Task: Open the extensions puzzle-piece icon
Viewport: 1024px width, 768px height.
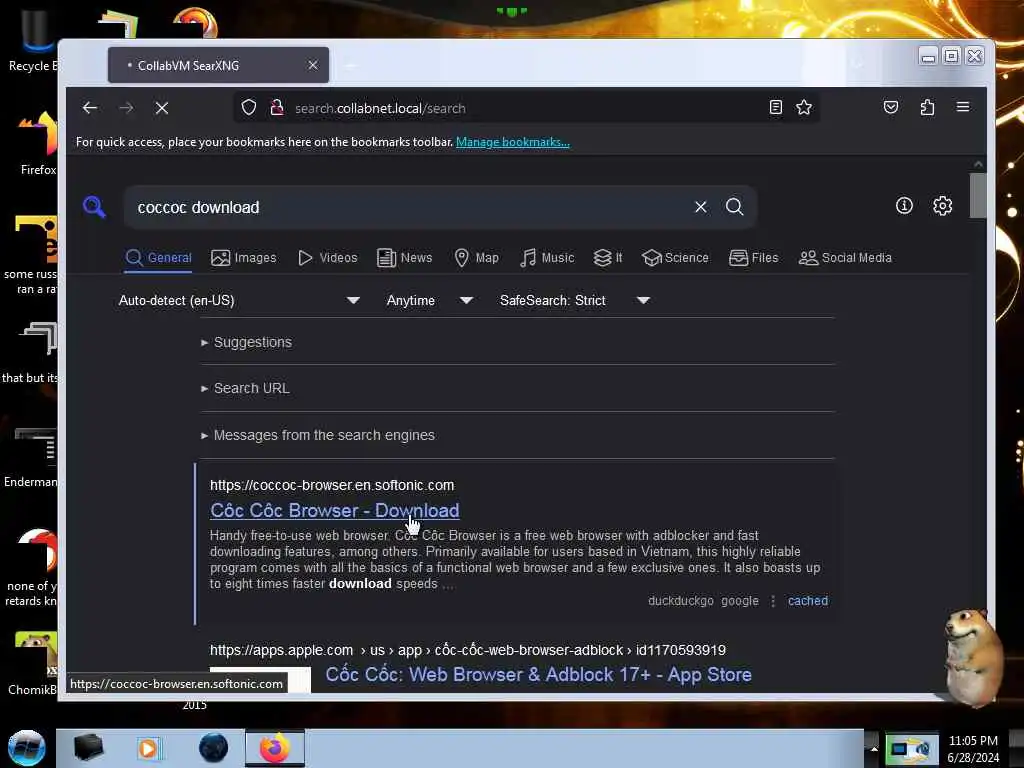Action: [x=927, y=108]
